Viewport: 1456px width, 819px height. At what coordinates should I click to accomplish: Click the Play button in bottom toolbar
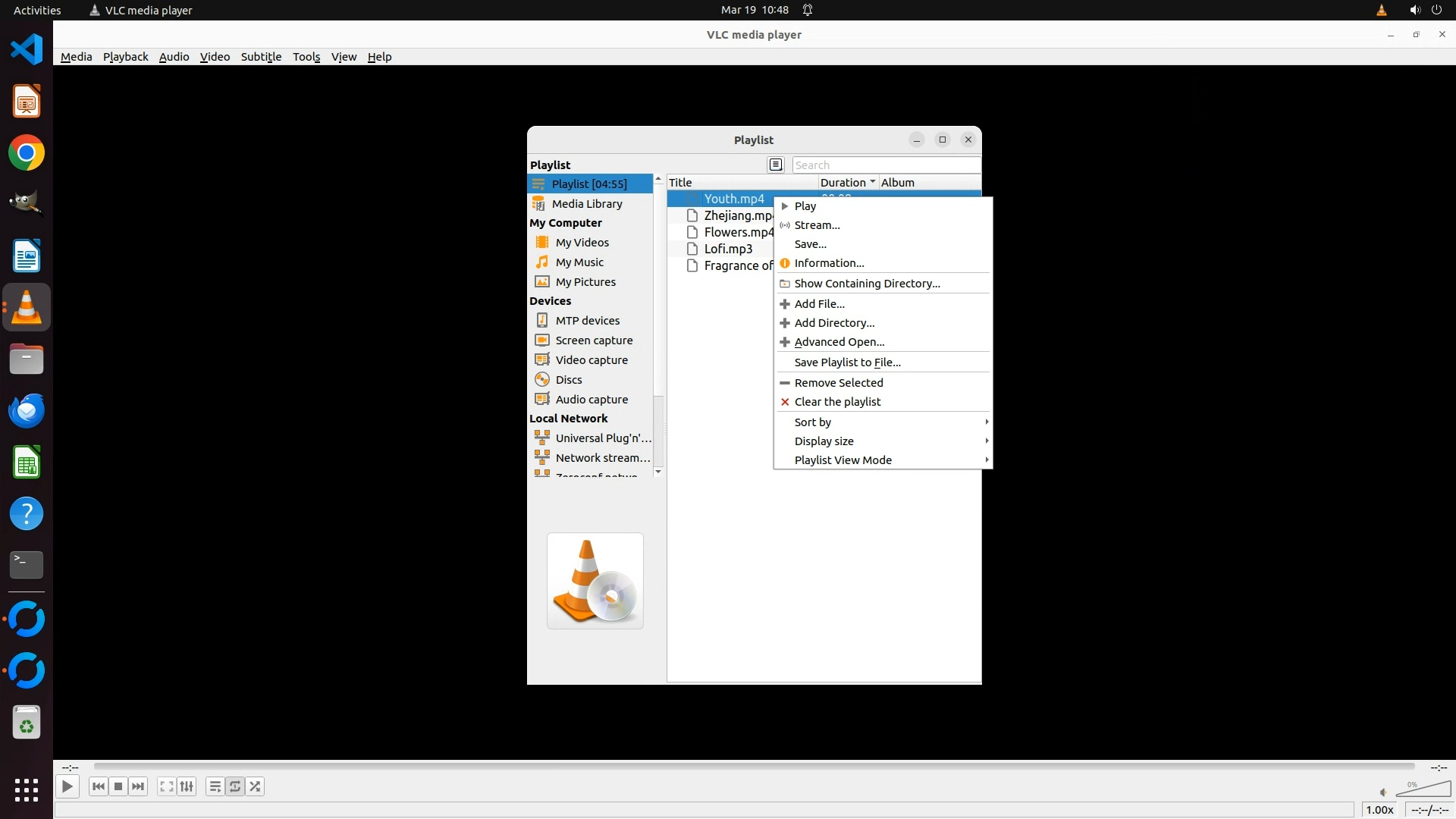[x=67, y=786]
